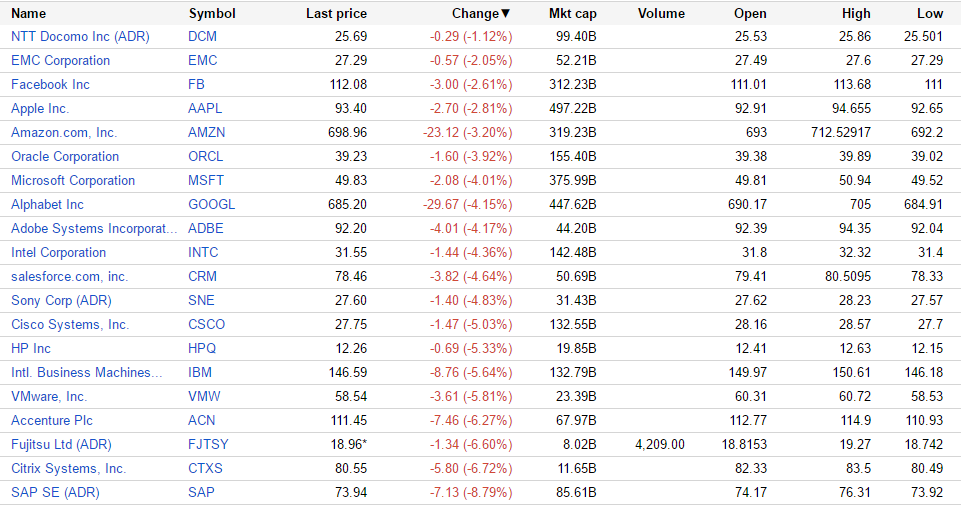This screenshot has height=506, width=961.
Task: Open the Facebook Inc company link
Action: click(x=50, y=85)
